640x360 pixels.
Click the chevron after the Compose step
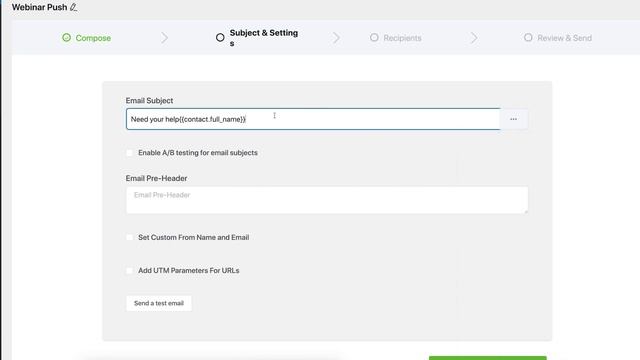tap(164, 38)
